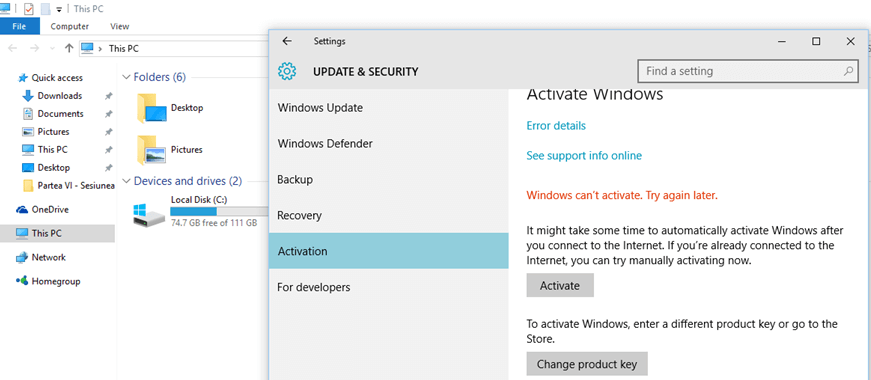Minimize the Settings window
The width and height of the screenshot is (871, 380).
click(x=782, y=41)
